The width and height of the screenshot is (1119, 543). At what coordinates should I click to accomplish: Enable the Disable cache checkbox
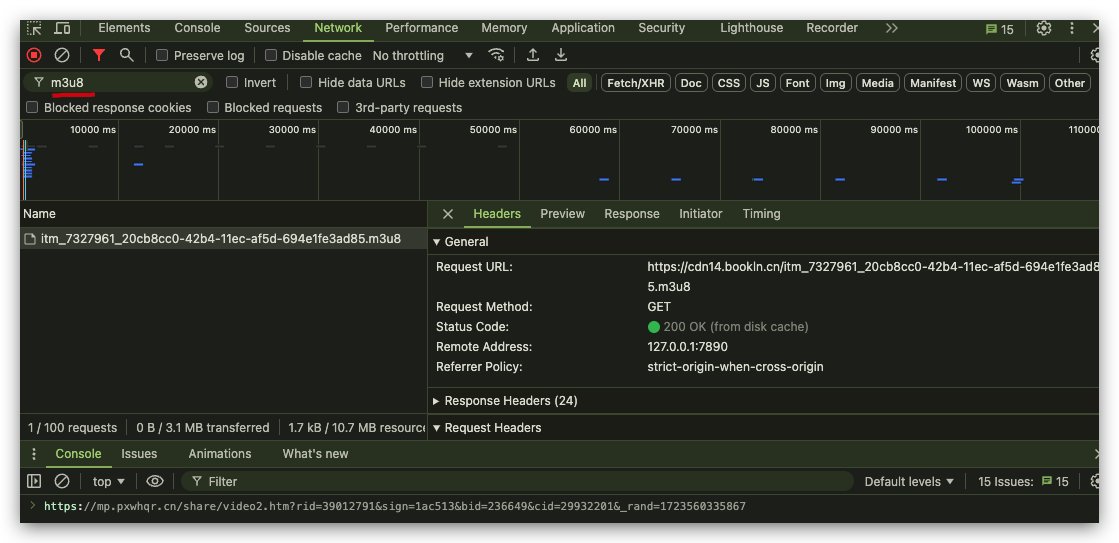coord(270,55)
